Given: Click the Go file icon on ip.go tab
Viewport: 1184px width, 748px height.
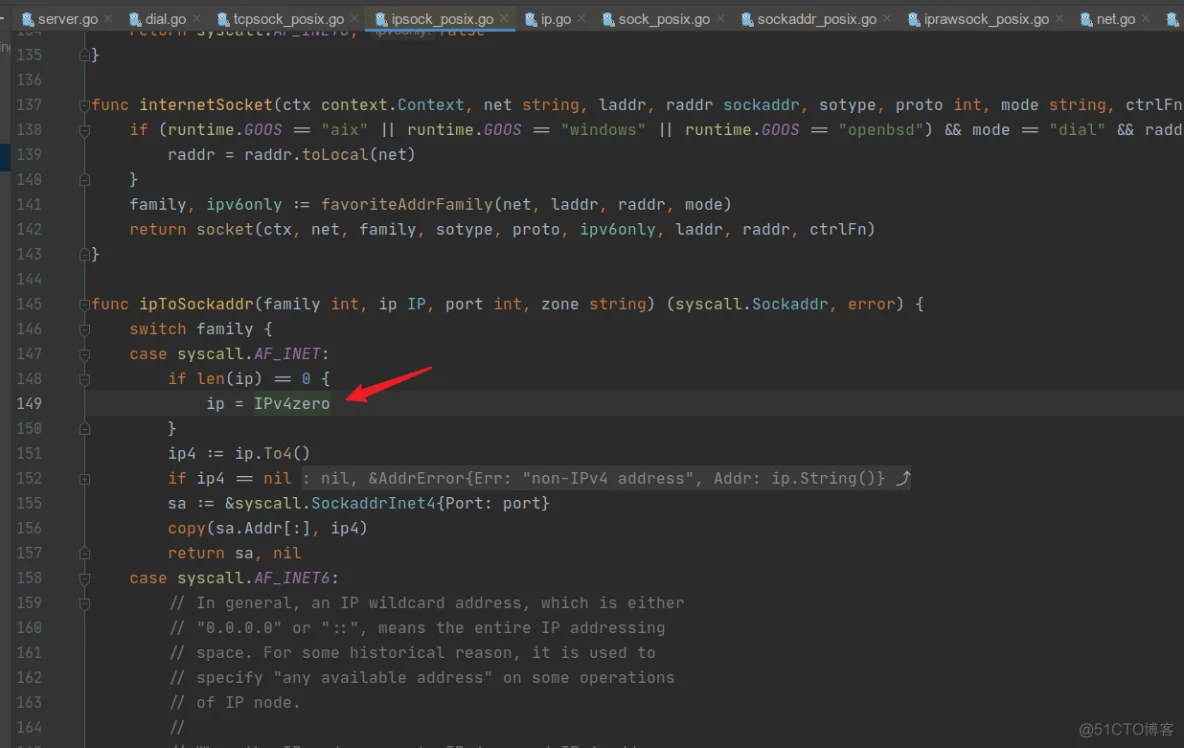Looking at the screenshot, I should click(531, 20).
